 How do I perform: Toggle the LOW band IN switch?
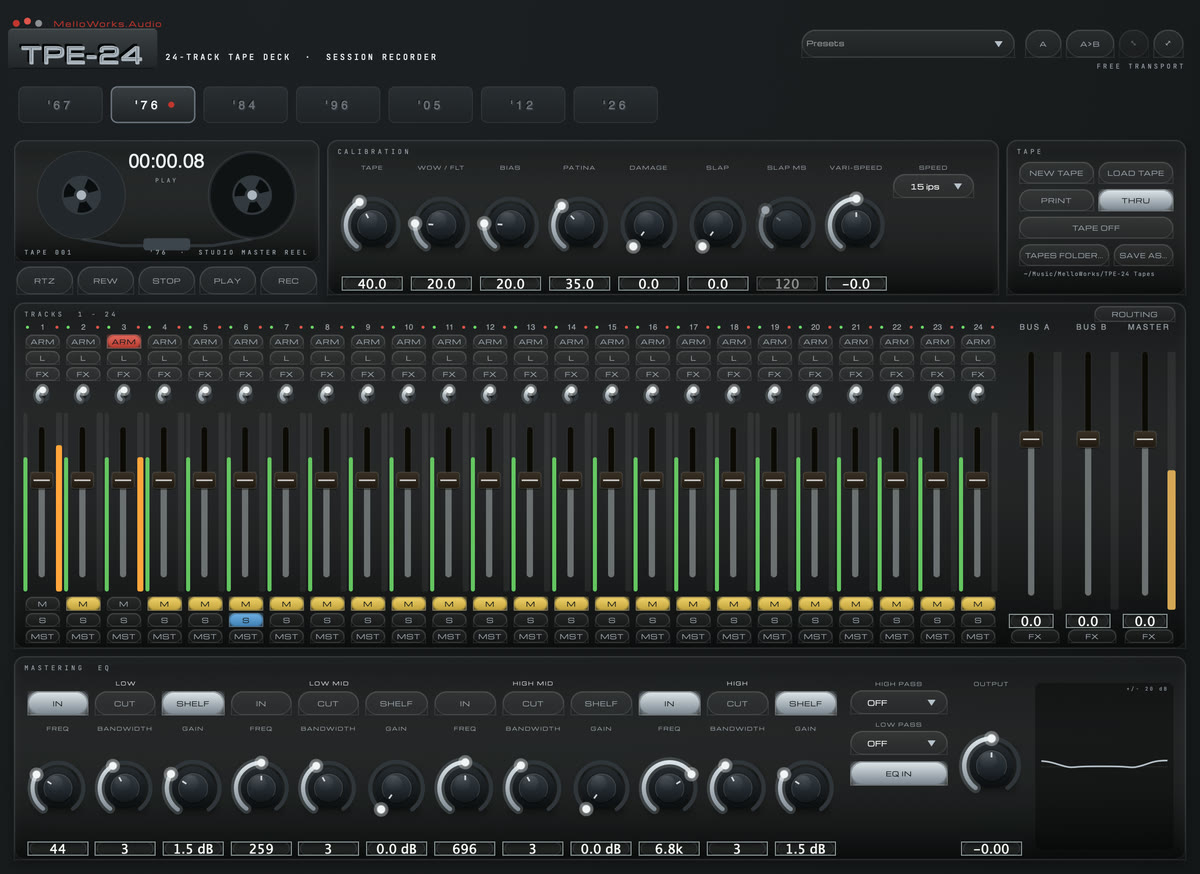pyautogui.click(x=57, y=704)
